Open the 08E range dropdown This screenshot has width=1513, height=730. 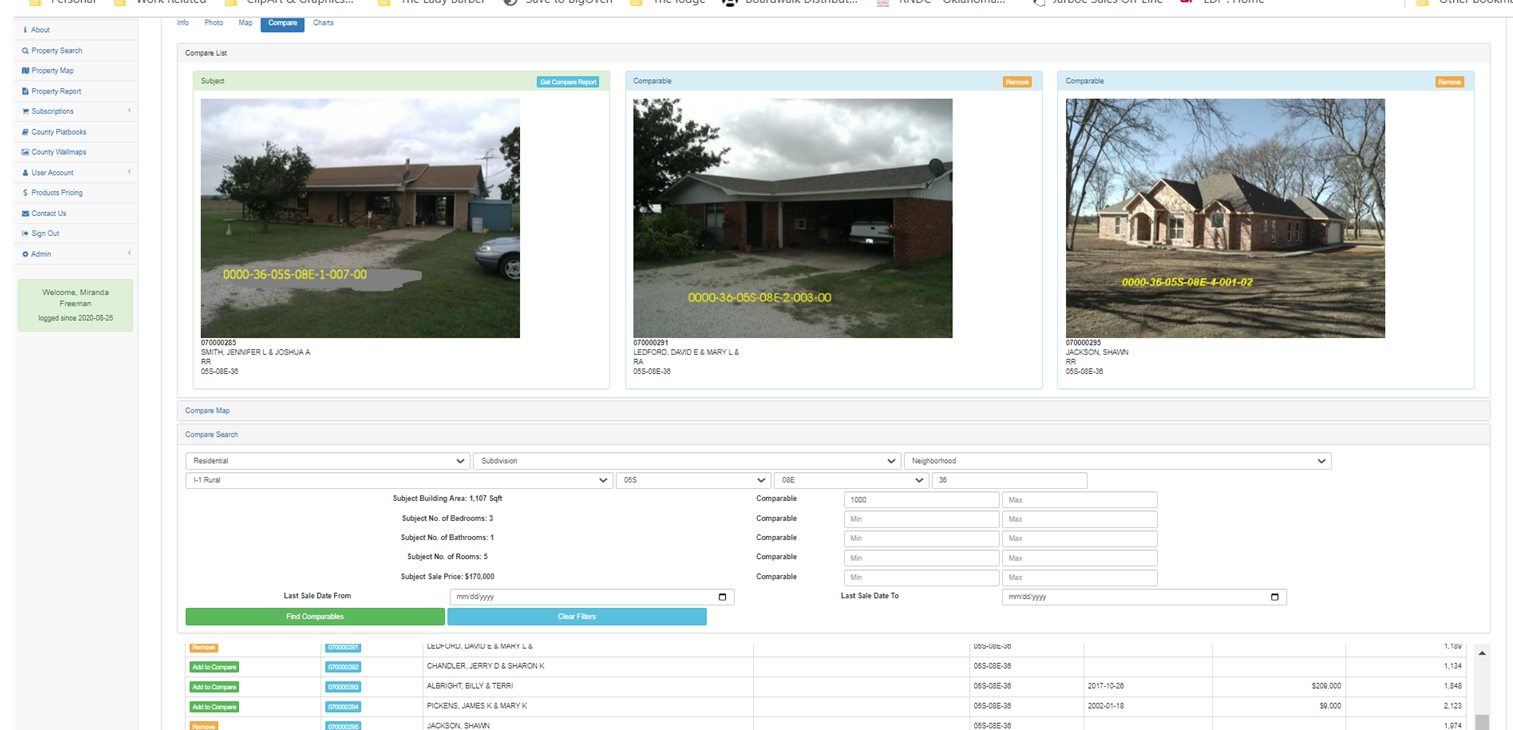pyautogui.click(x=852, y=480)
